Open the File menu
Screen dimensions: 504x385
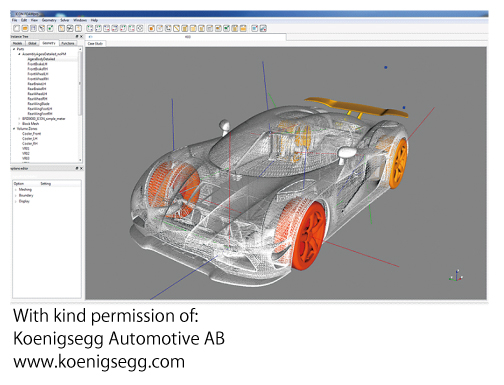(15, 20)
